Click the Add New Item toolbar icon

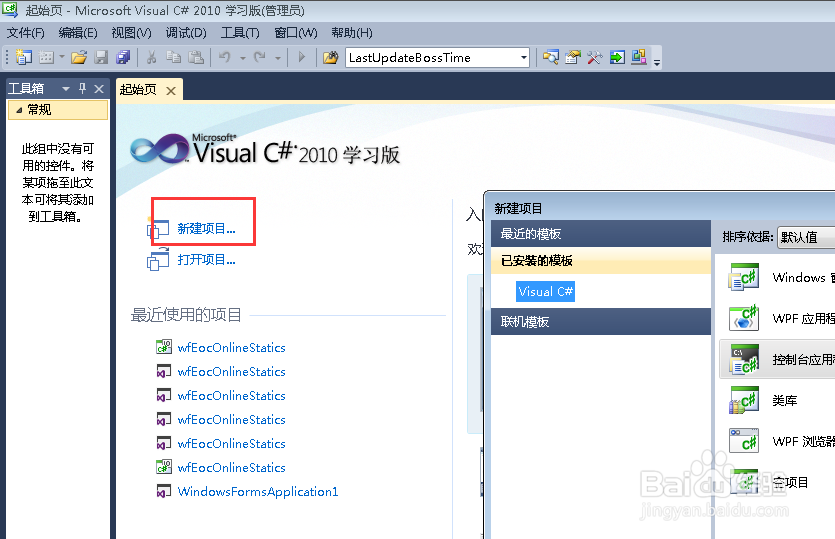coord(46,57)
